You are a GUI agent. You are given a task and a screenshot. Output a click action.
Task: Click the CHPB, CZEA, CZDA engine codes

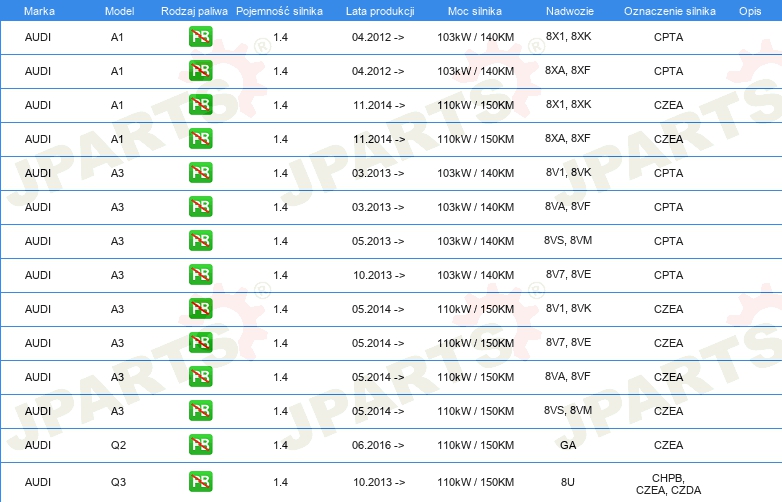click(668, 484)
